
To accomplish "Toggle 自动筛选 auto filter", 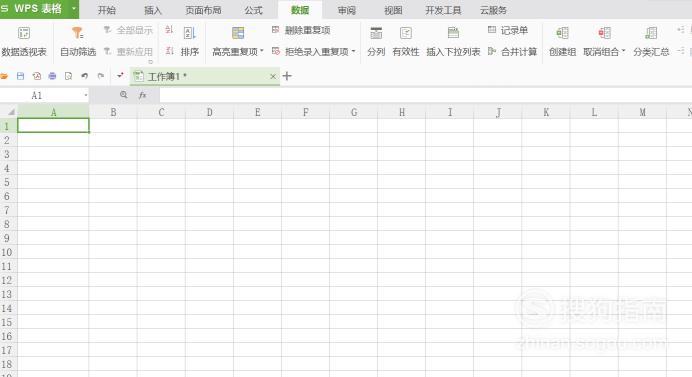I will (x=78, y=41).
